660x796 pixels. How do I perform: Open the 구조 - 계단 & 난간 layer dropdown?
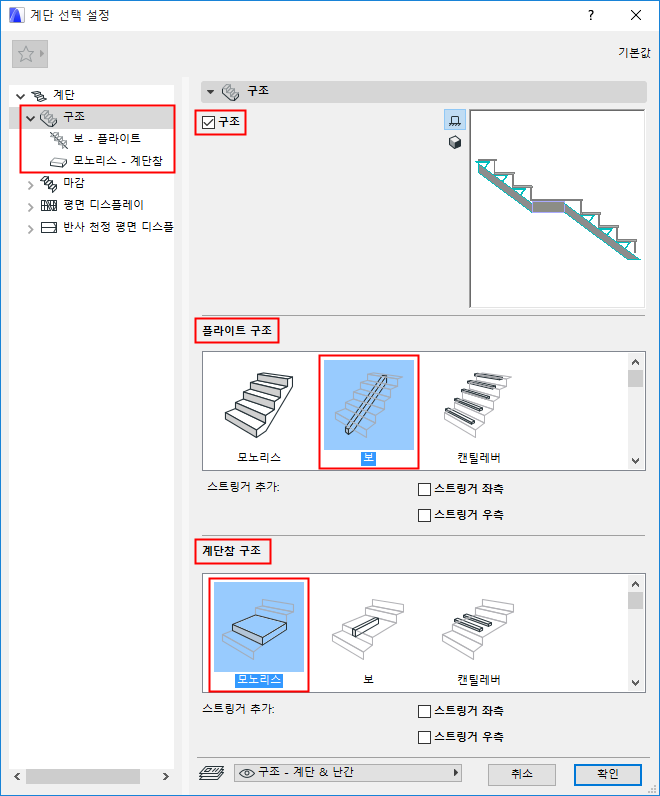click(x=347, y=773)
